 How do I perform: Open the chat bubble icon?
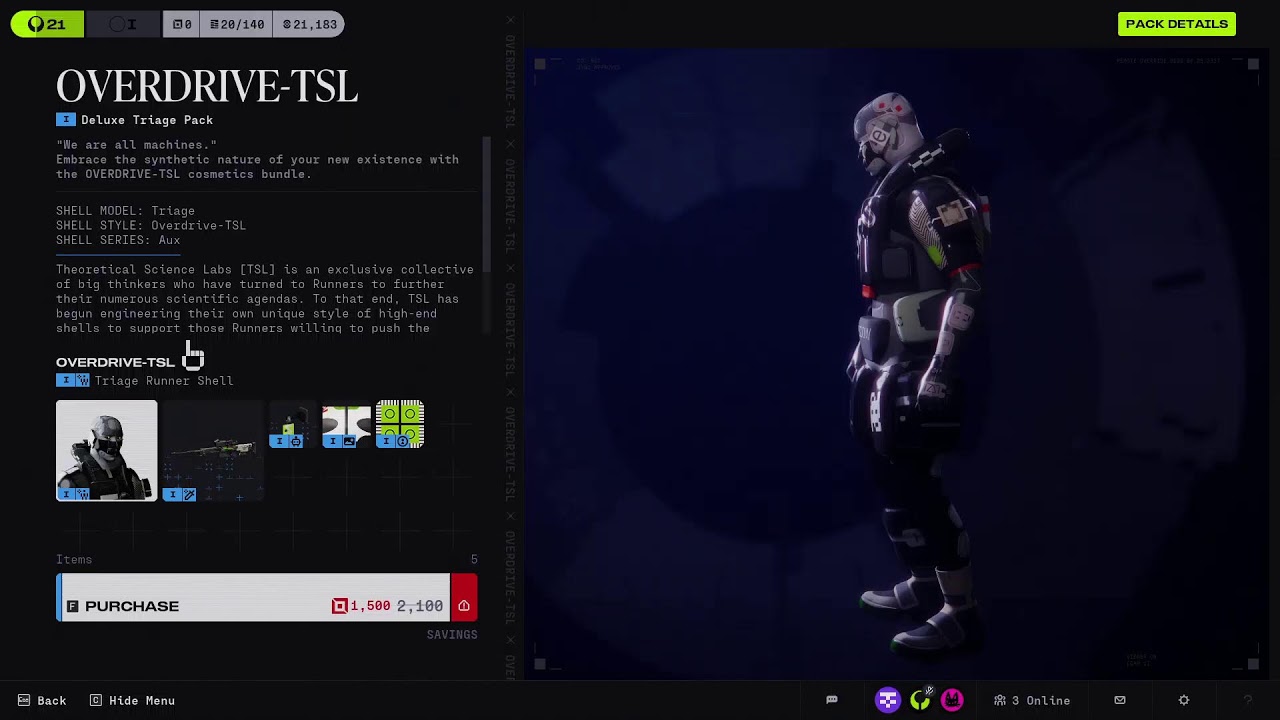(x=831, y=700)
